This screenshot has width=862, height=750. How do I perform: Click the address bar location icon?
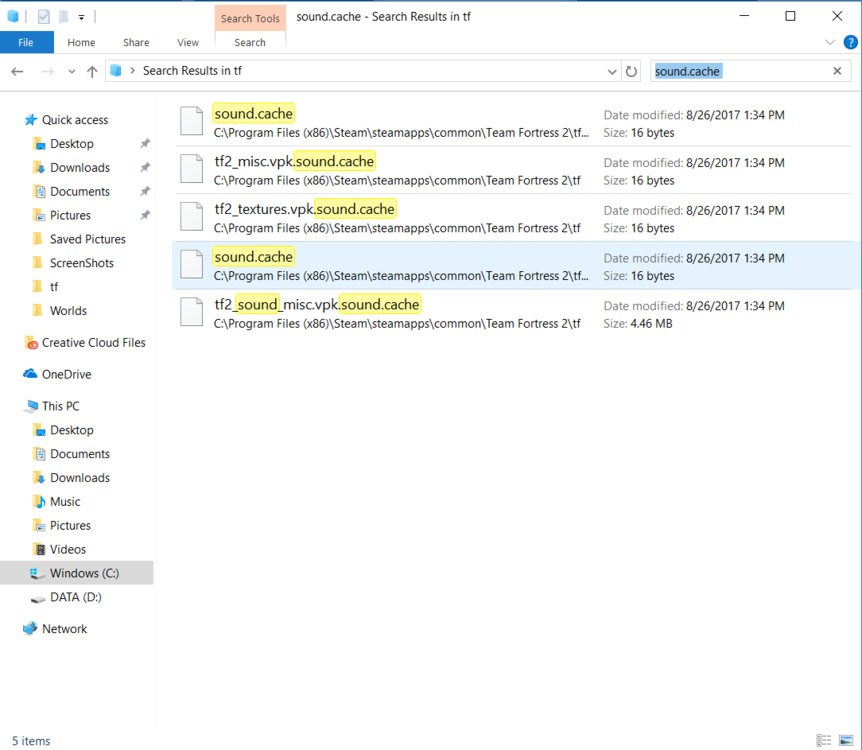[115, 70]
